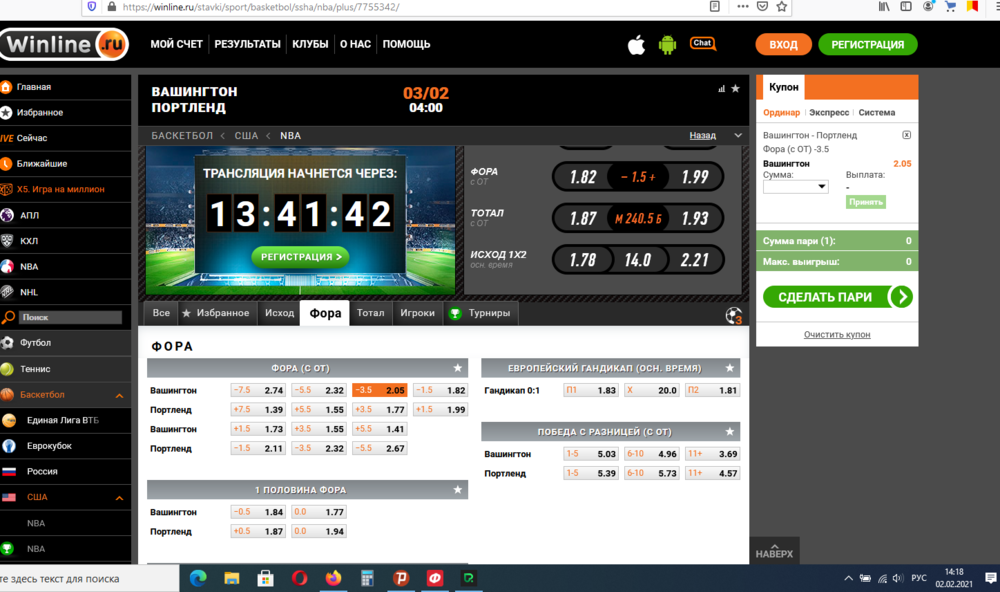The height and width of the screenshot is (592, 1000).
Task: Select Система bet type in coupon
Action: pos(877,112)
